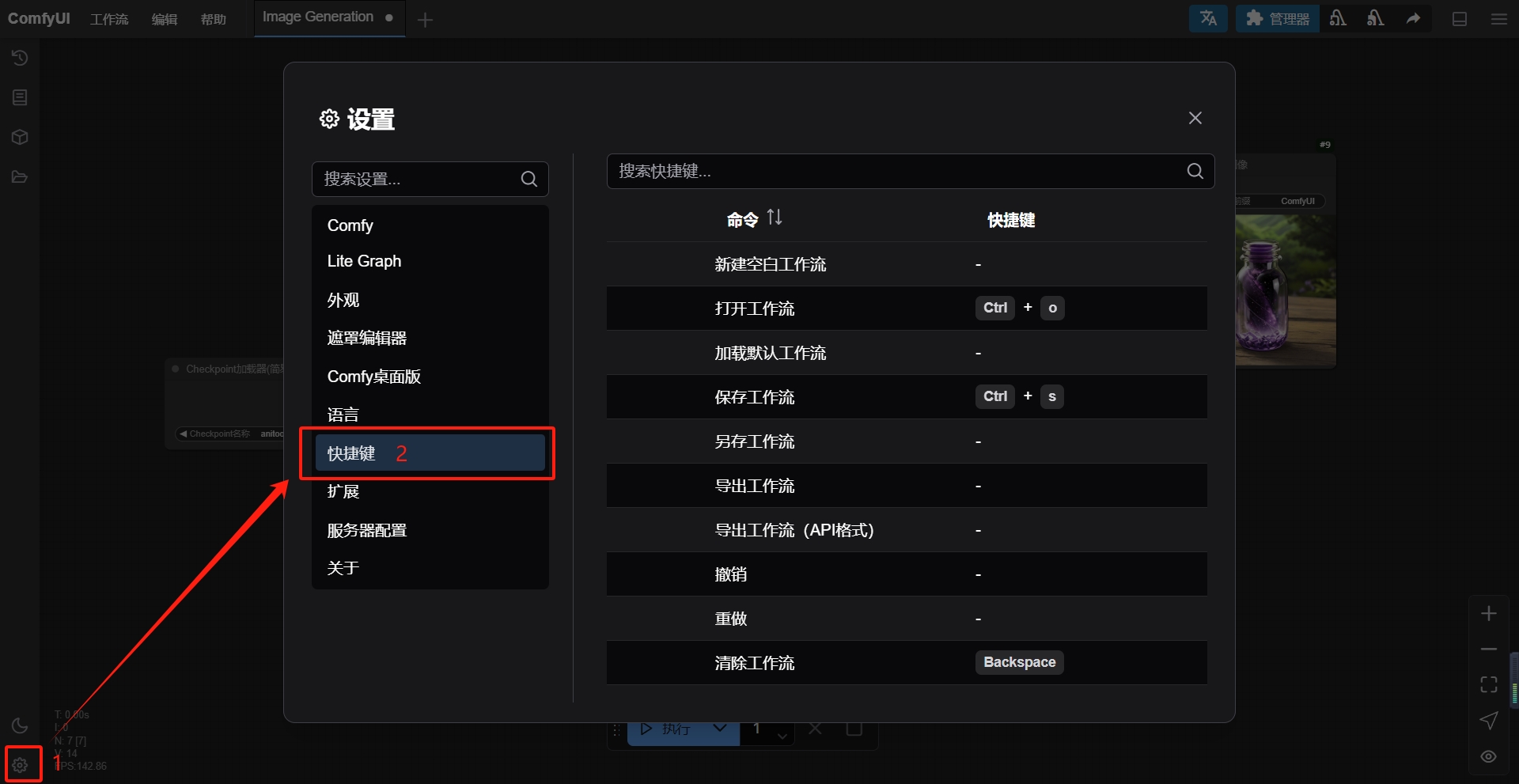Open the 管理器 manager button
Image resolution: width=1519 pixels, height=784 pixels.
1278,18
